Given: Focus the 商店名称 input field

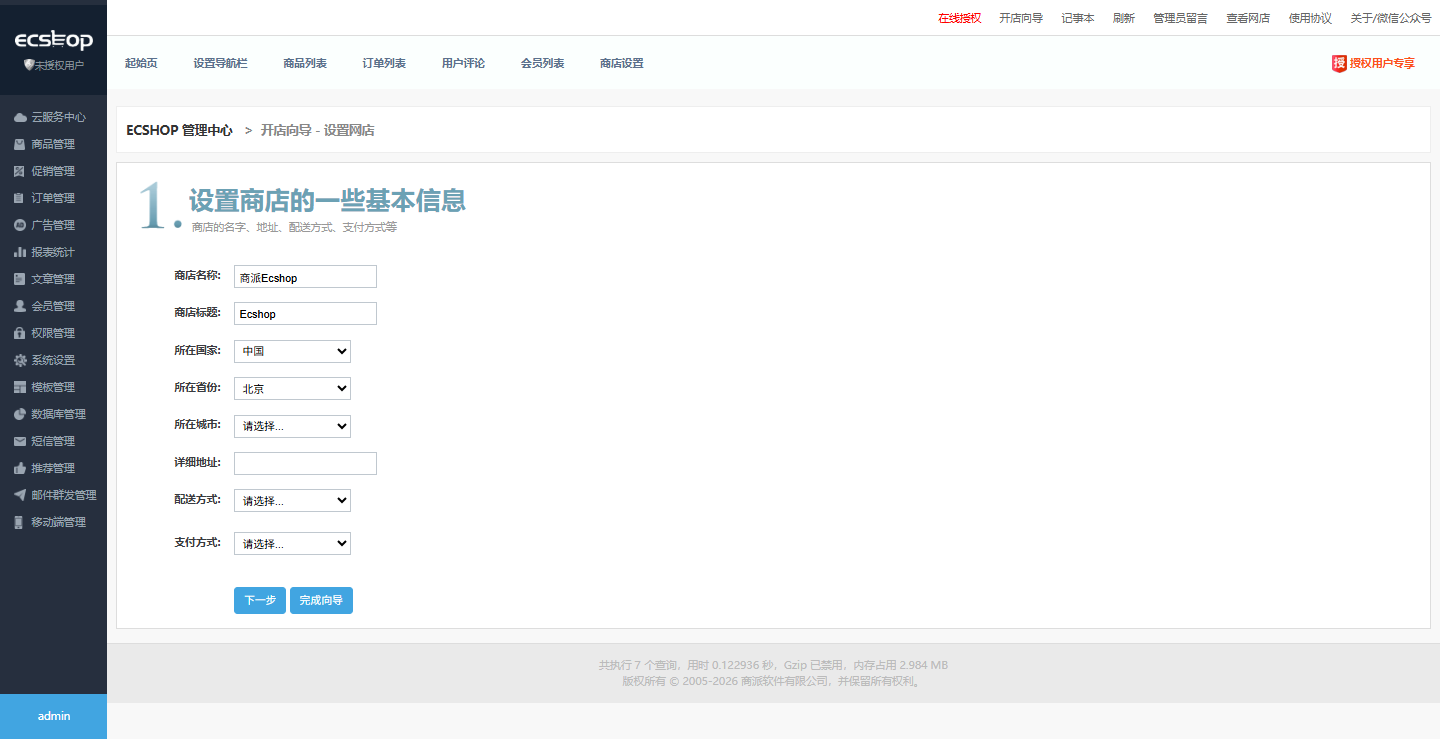Looking at the screenshot, I should (x=305, y=277).
